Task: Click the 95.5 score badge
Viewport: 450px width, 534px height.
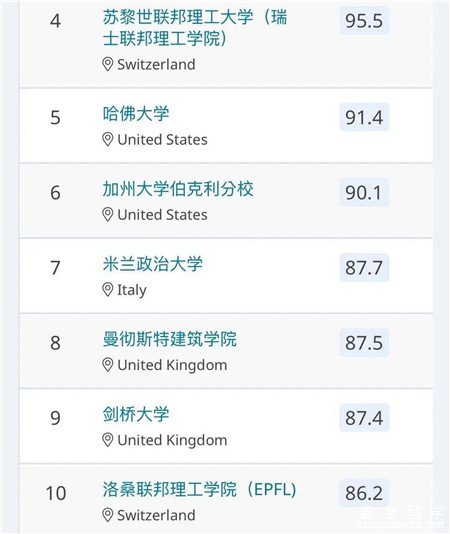Action: point(364,21)
